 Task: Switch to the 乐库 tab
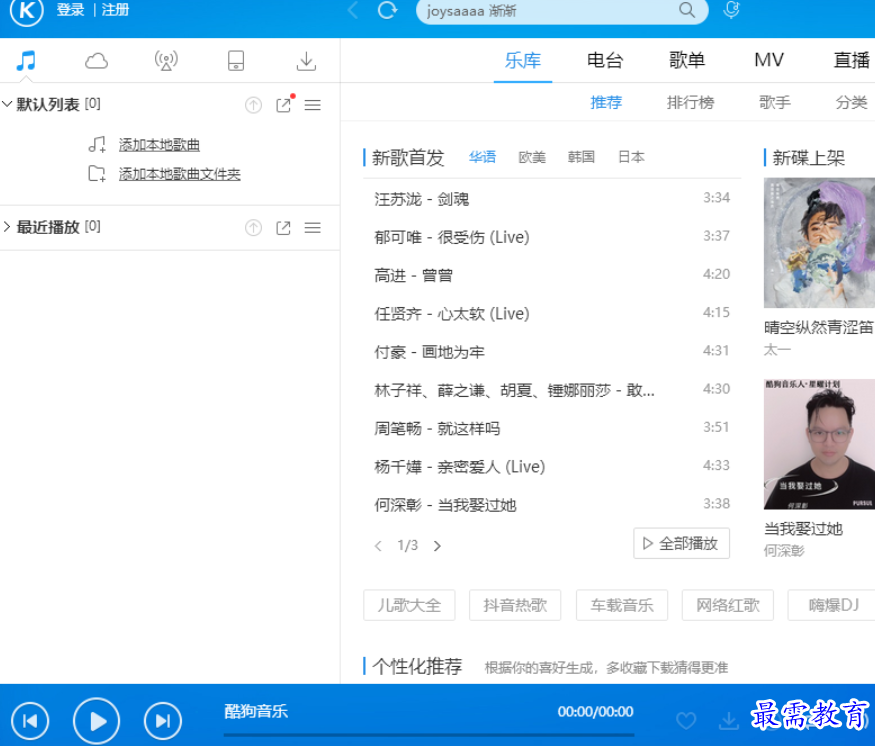[x=523, y=60]
